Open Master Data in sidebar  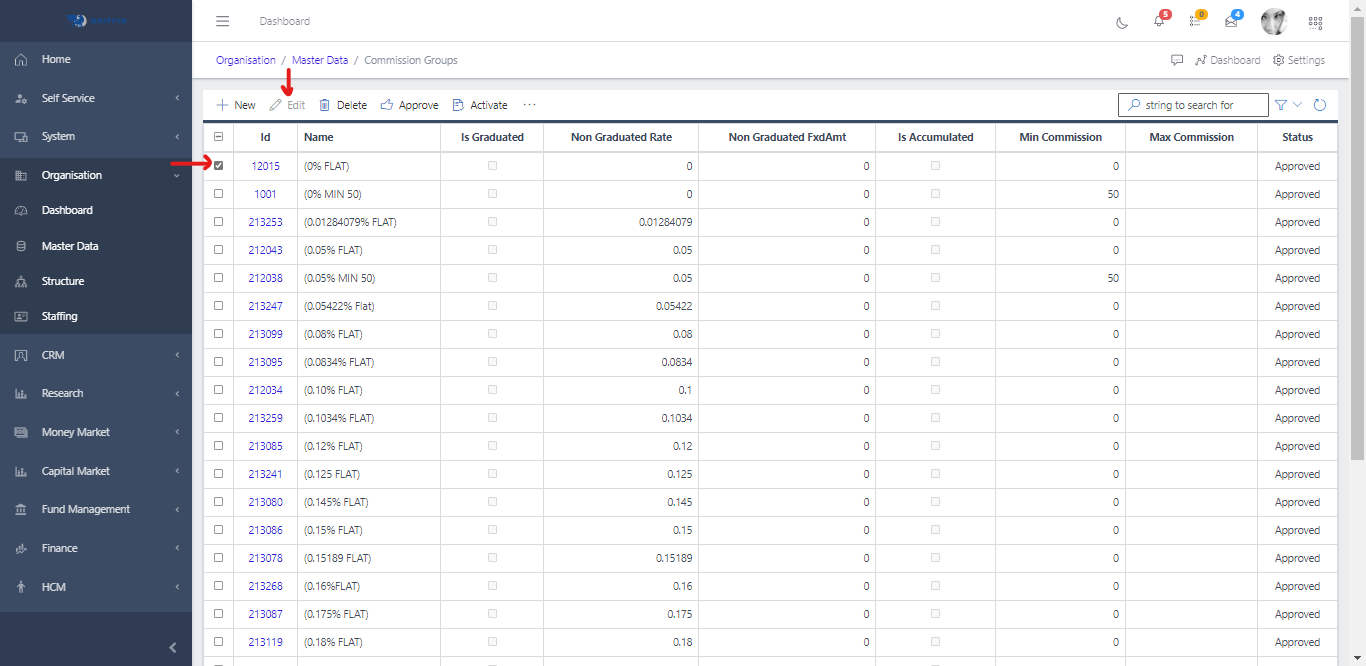pos(70,246)
